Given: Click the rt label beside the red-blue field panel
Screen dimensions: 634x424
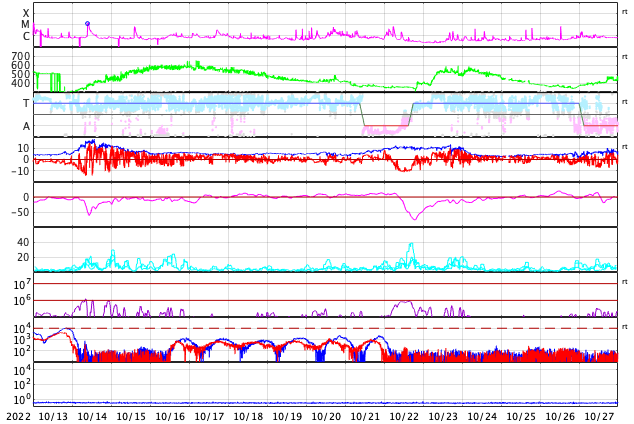Looking at the screenshot, I should [x=624, y=147].
